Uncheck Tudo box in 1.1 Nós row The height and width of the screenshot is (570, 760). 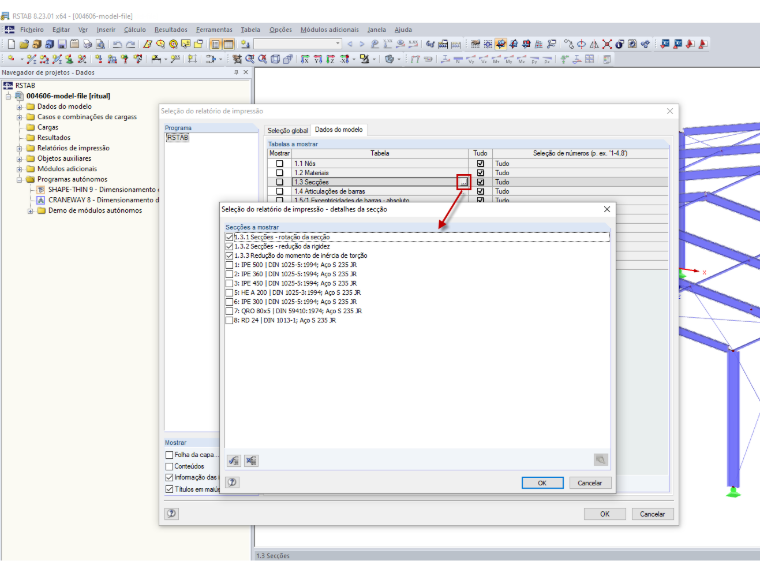pyautogui.click(x=480, y=163)
